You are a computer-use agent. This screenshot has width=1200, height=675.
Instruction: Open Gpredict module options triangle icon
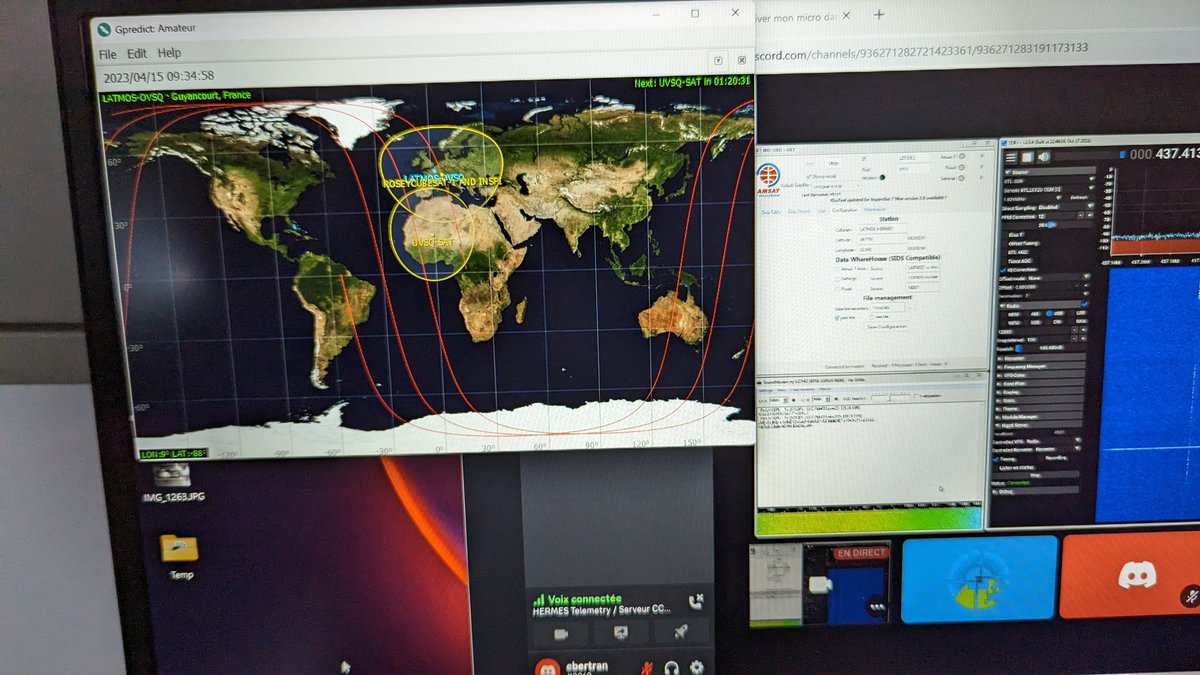point(718,60)
